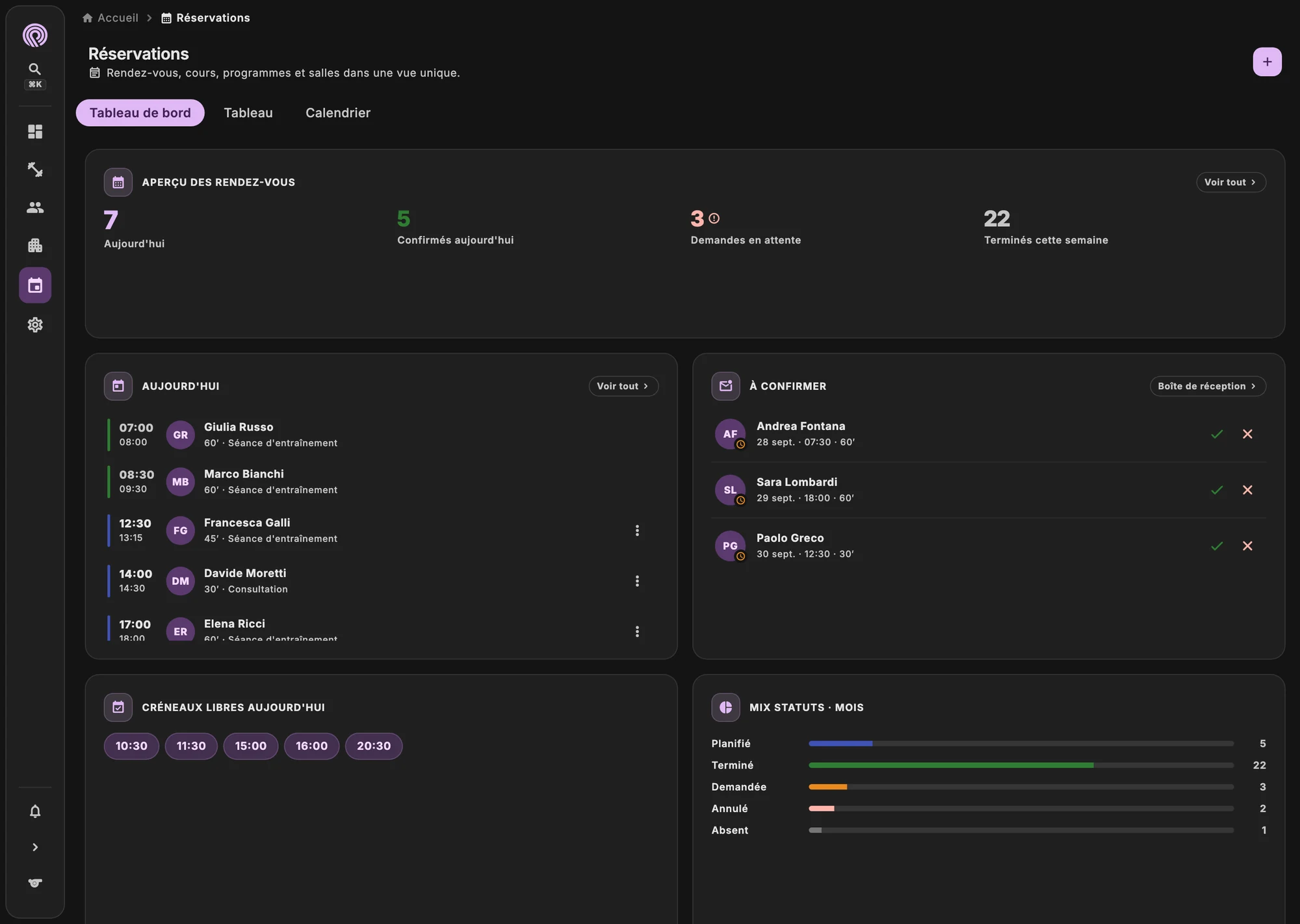The image size is (1300, 924).
Task: Open options menu for Elena Ricci
Action: 637,632
